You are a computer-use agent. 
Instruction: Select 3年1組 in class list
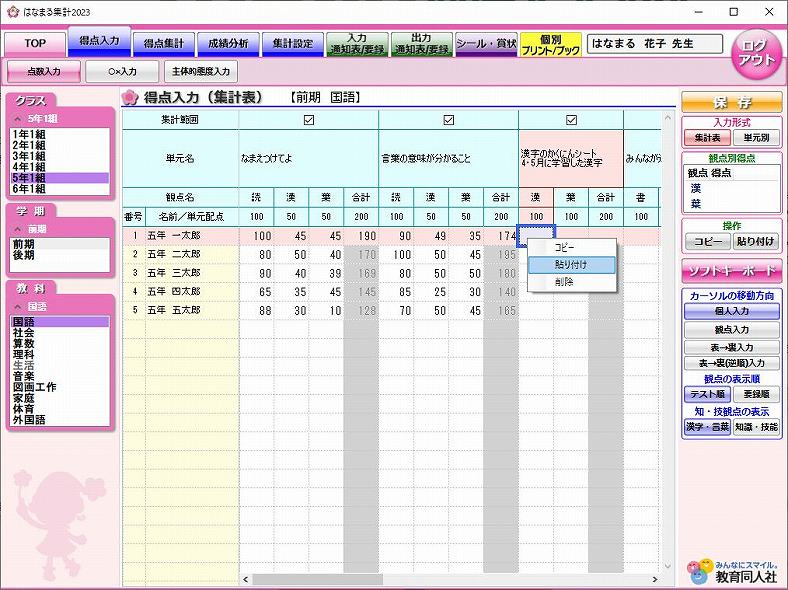(59, 156)
